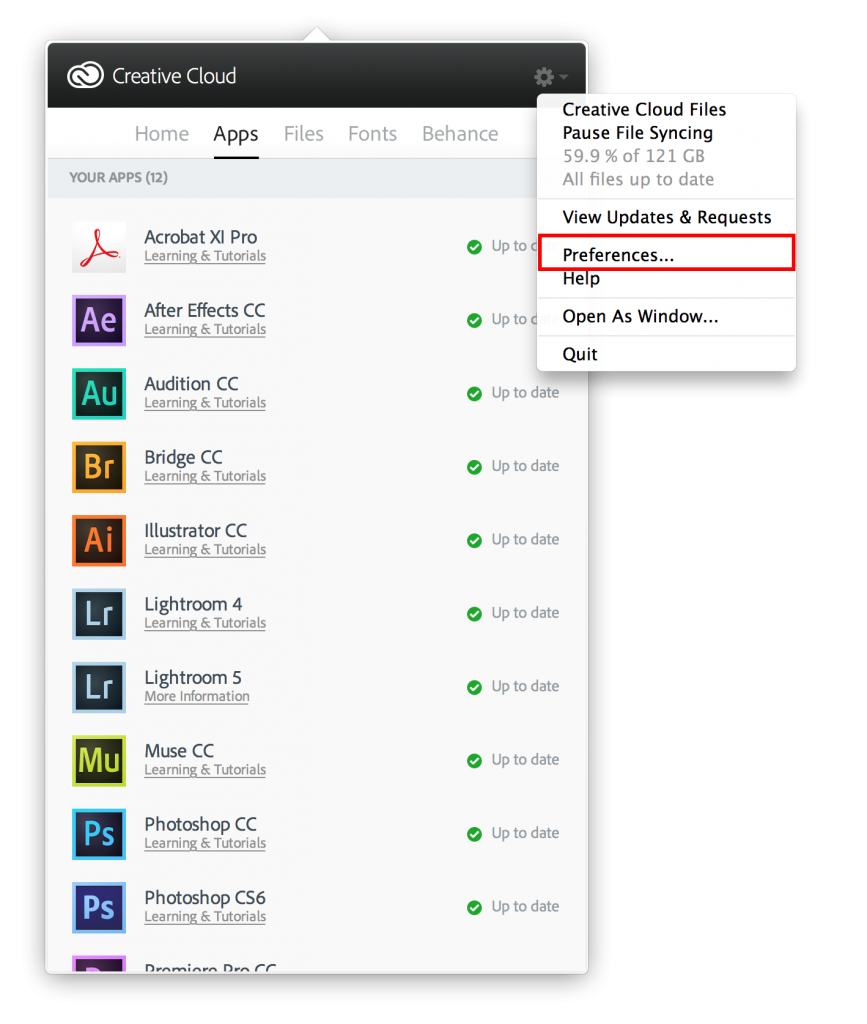
Task: Click After Effects CC green checkmark
Action: (x=475, y=320)
